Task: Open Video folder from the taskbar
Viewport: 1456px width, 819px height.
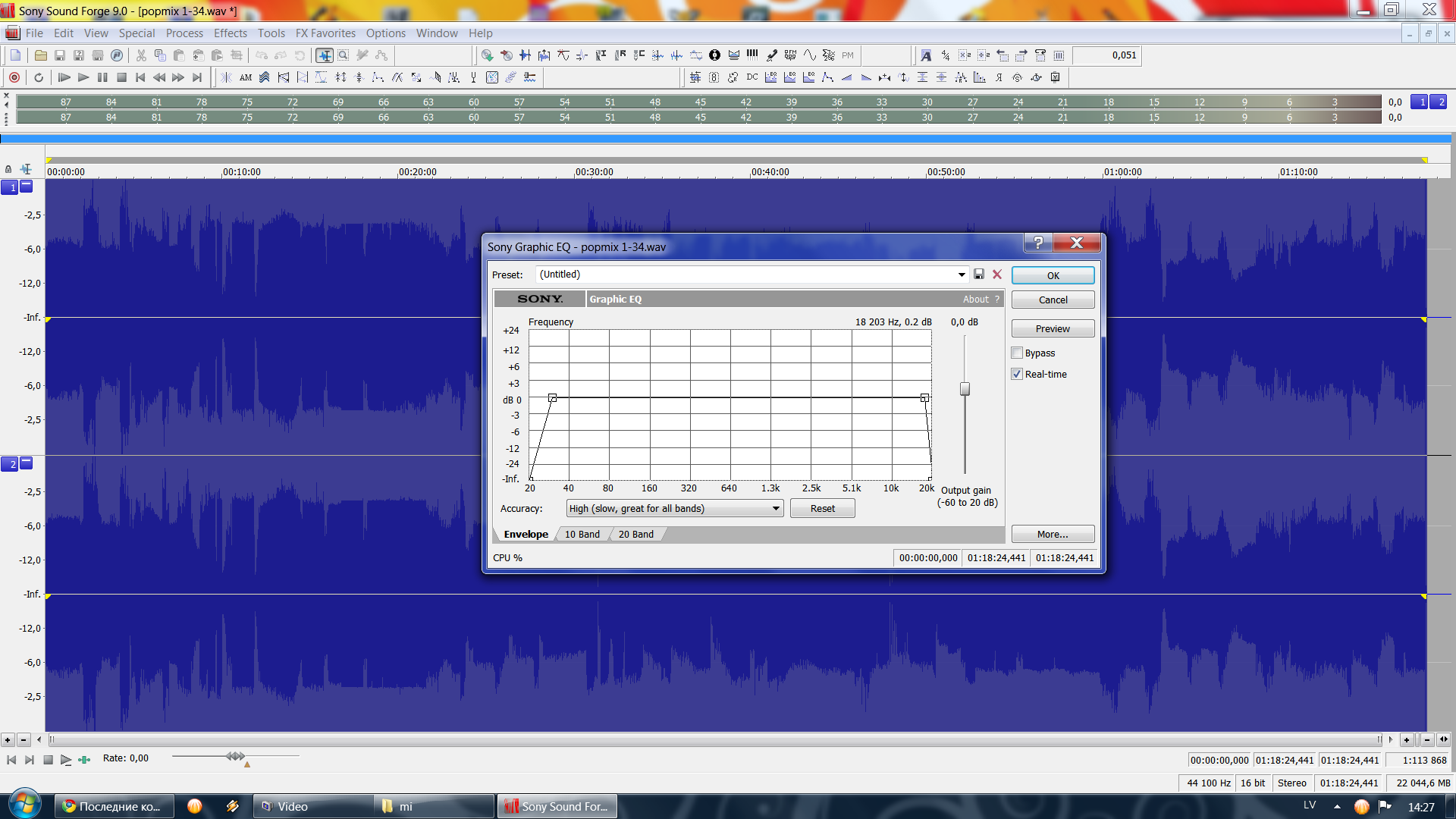Action: point(312,806)
